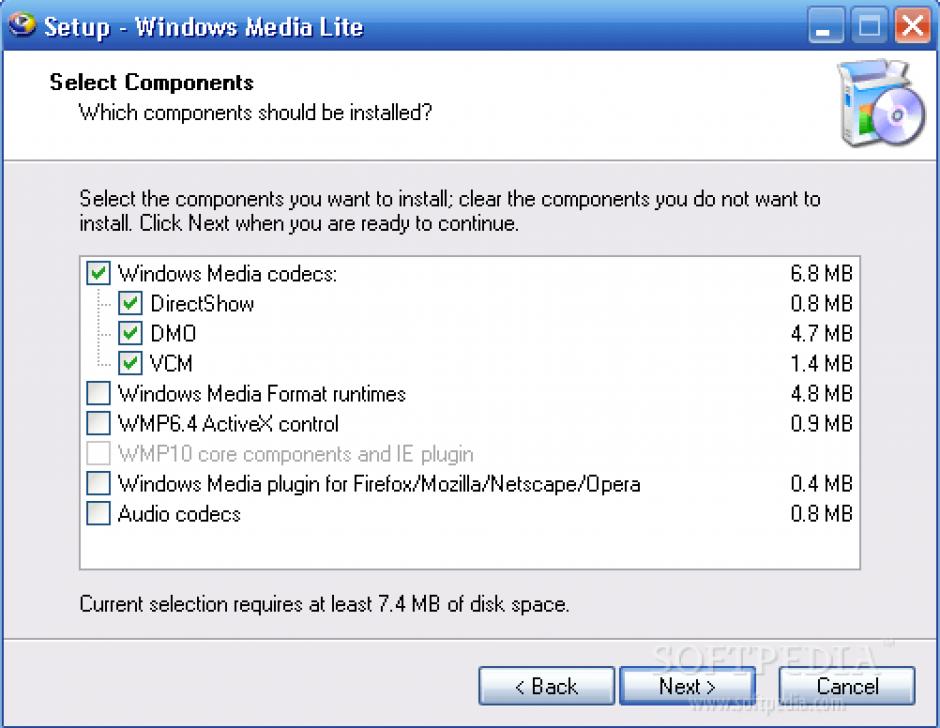Close the Setup window with the X

[912, 26]
